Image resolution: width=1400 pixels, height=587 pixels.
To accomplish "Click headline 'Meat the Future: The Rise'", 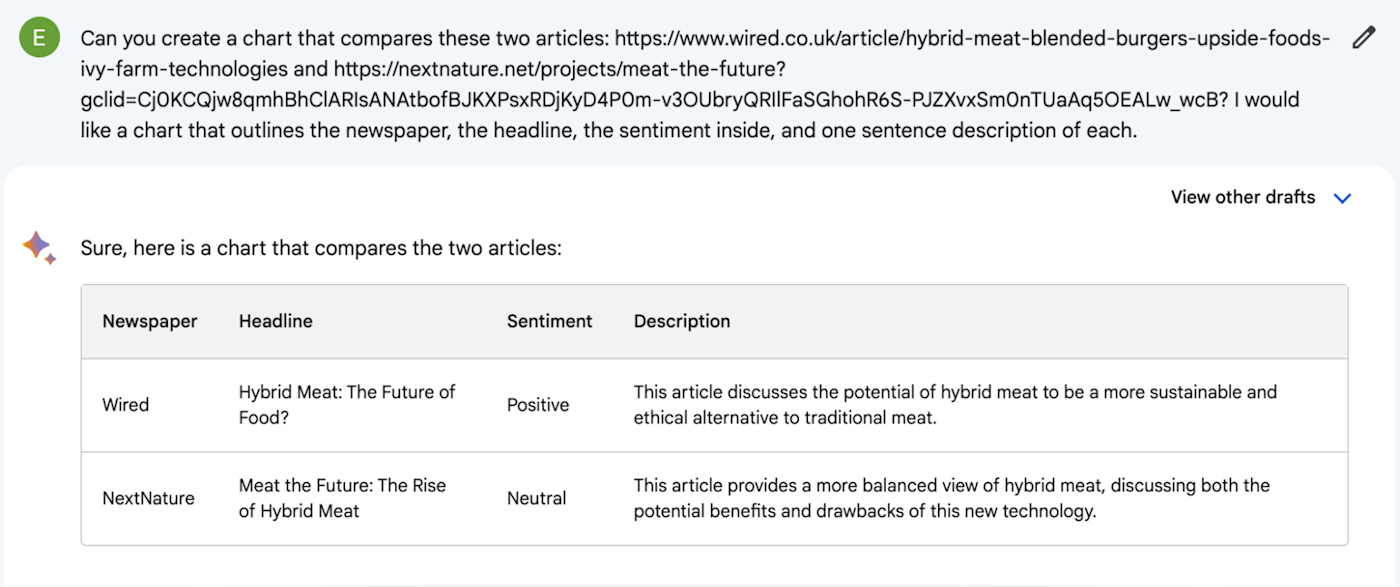I will pyautogui.click(x=343, y=485).
